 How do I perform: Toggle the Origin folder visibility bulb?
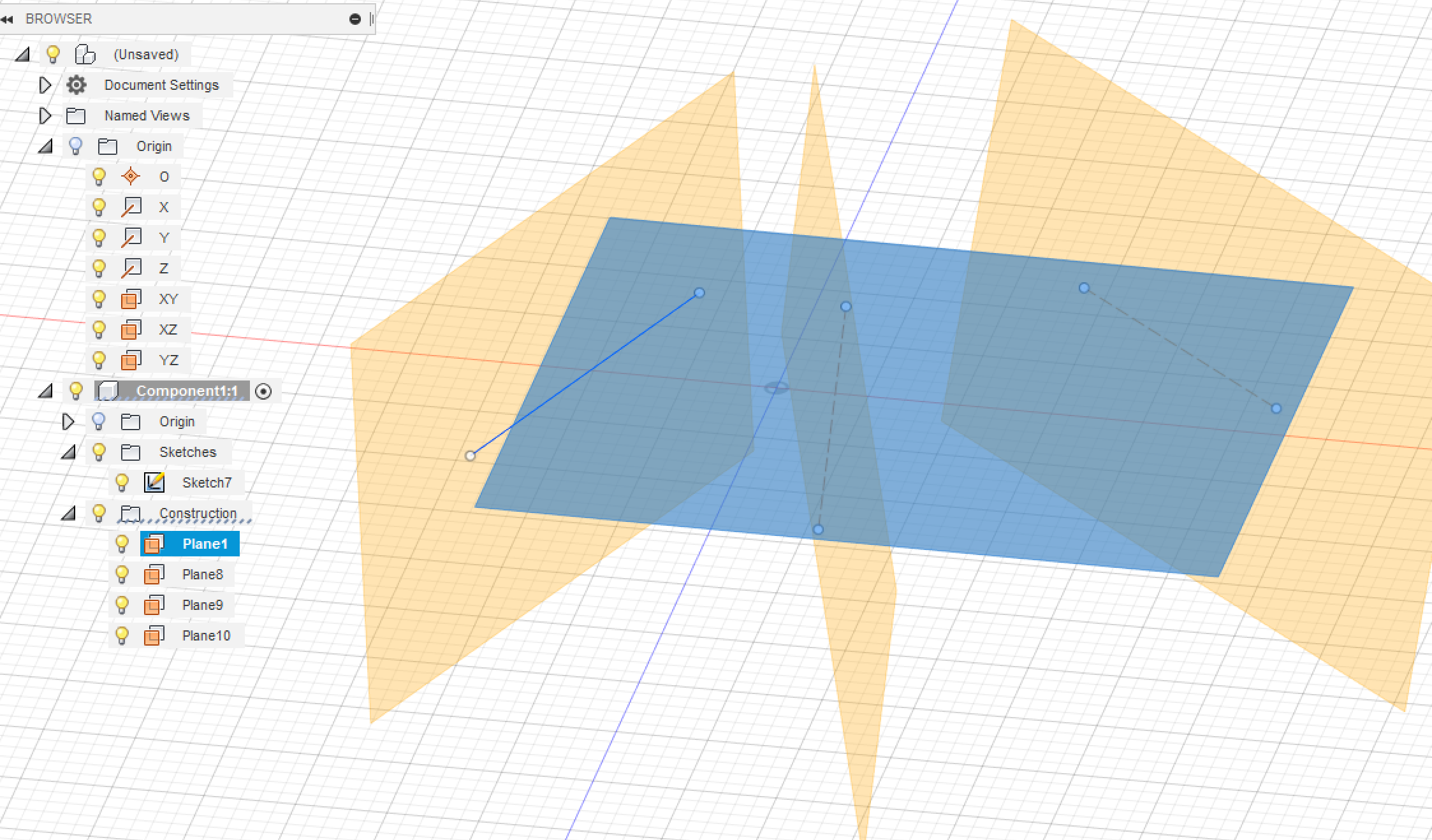(77, 146)
